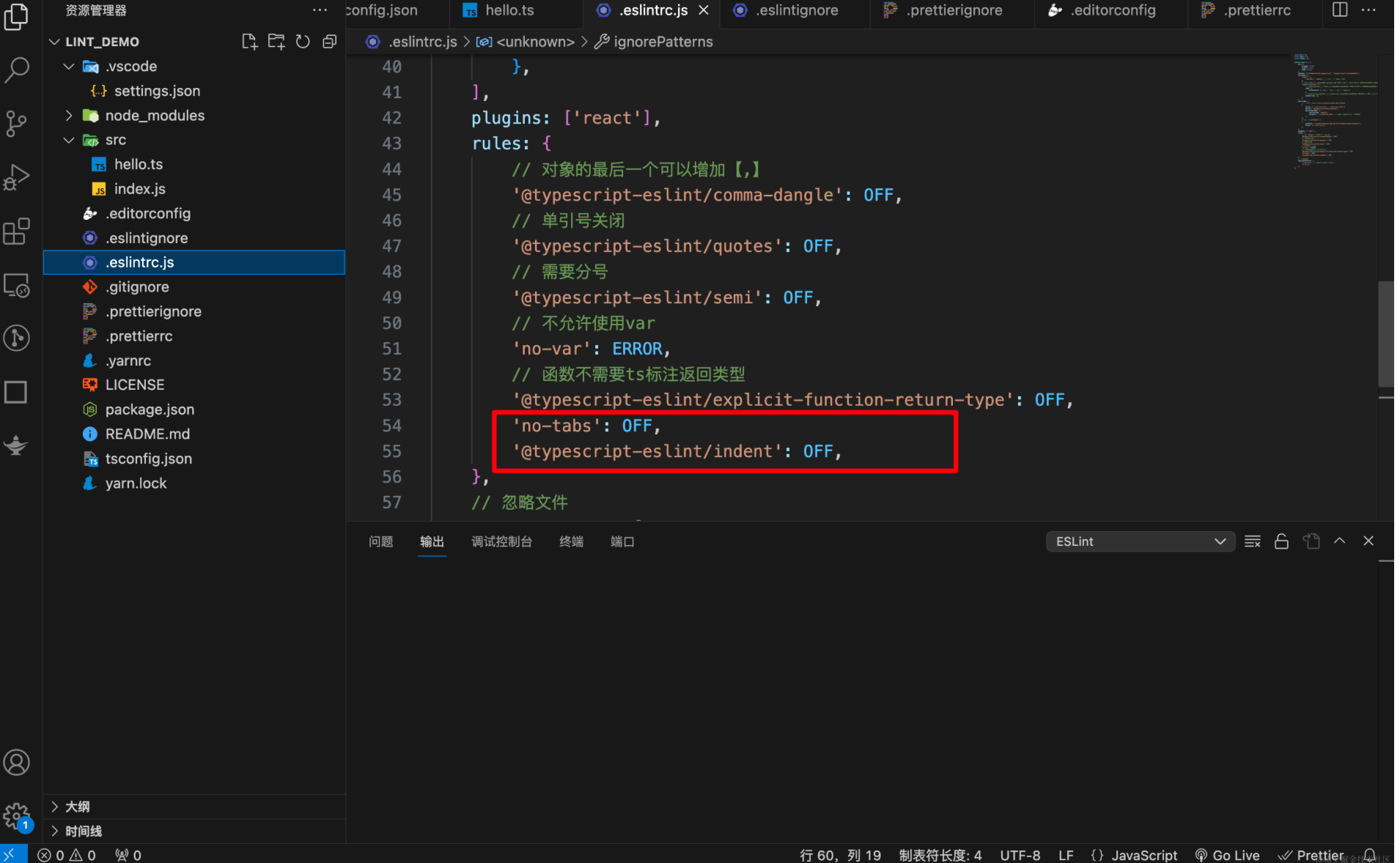Open index.js in the src folder
Viewport: 1400px width, 863px height.
pyautogui.click(x=194, y=189)
